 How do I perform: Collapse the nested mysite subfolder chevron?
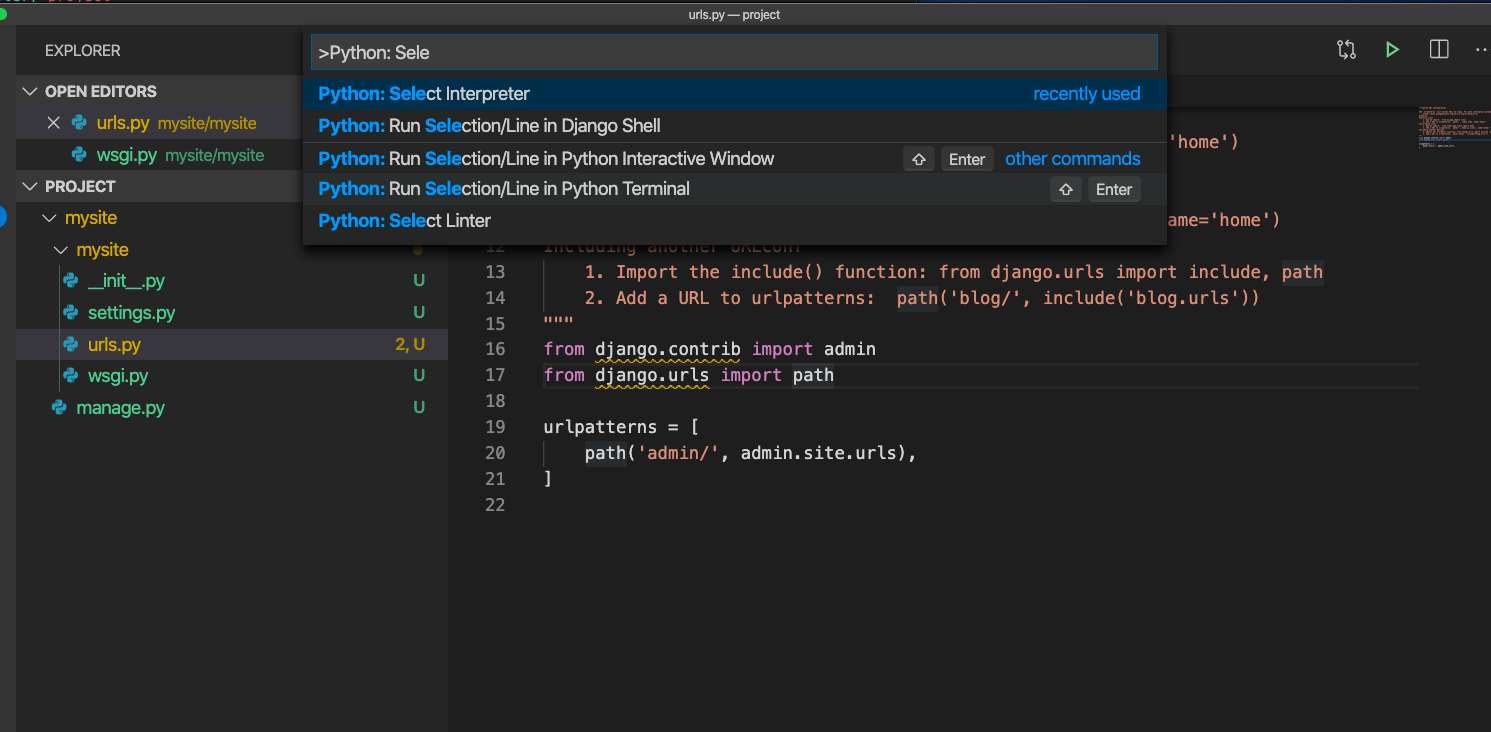(x=60, y=250)
